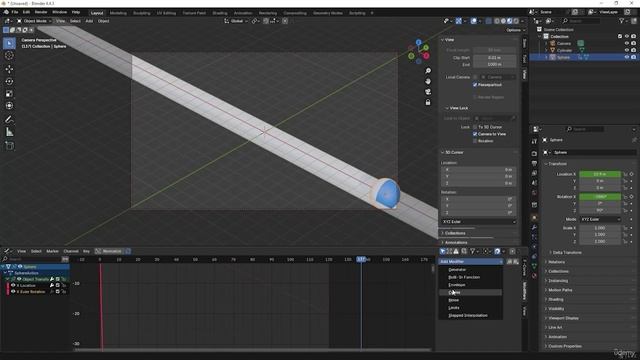Choose Noise from the Add Modifier list
640x360 pixels.
pos(471,300)
